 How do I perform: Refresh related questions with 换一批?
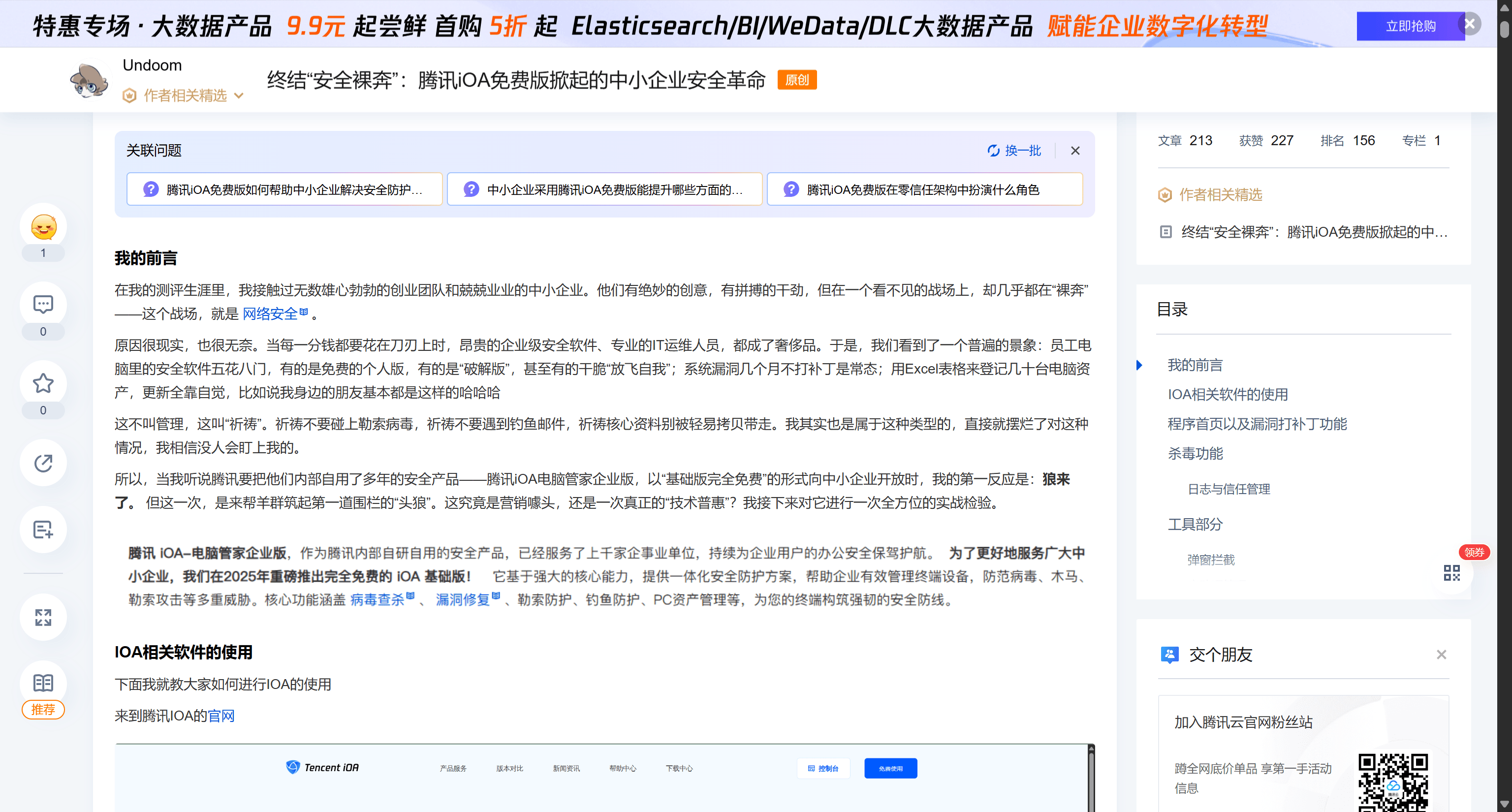(x=1014, y=151)
